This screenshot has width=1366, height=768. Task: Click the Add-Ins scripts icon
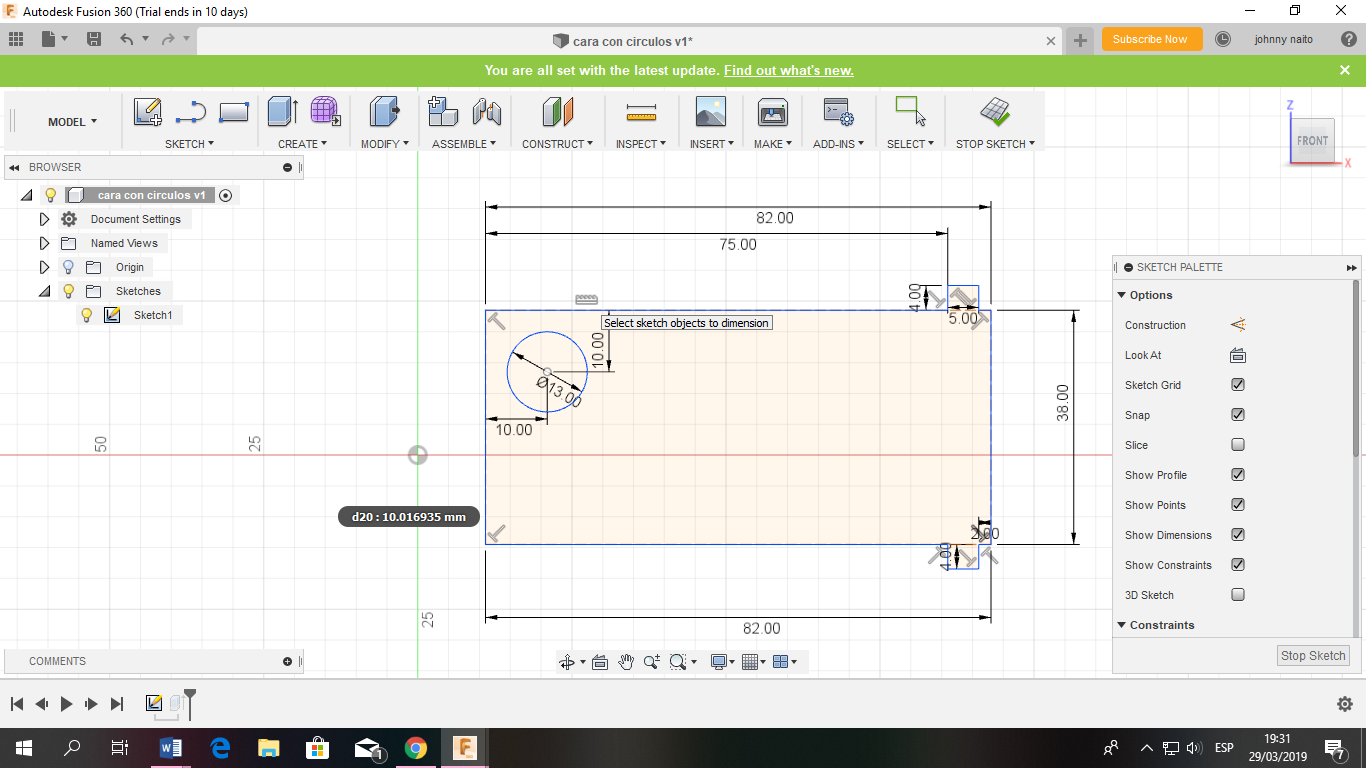click(x=837, y=112)
